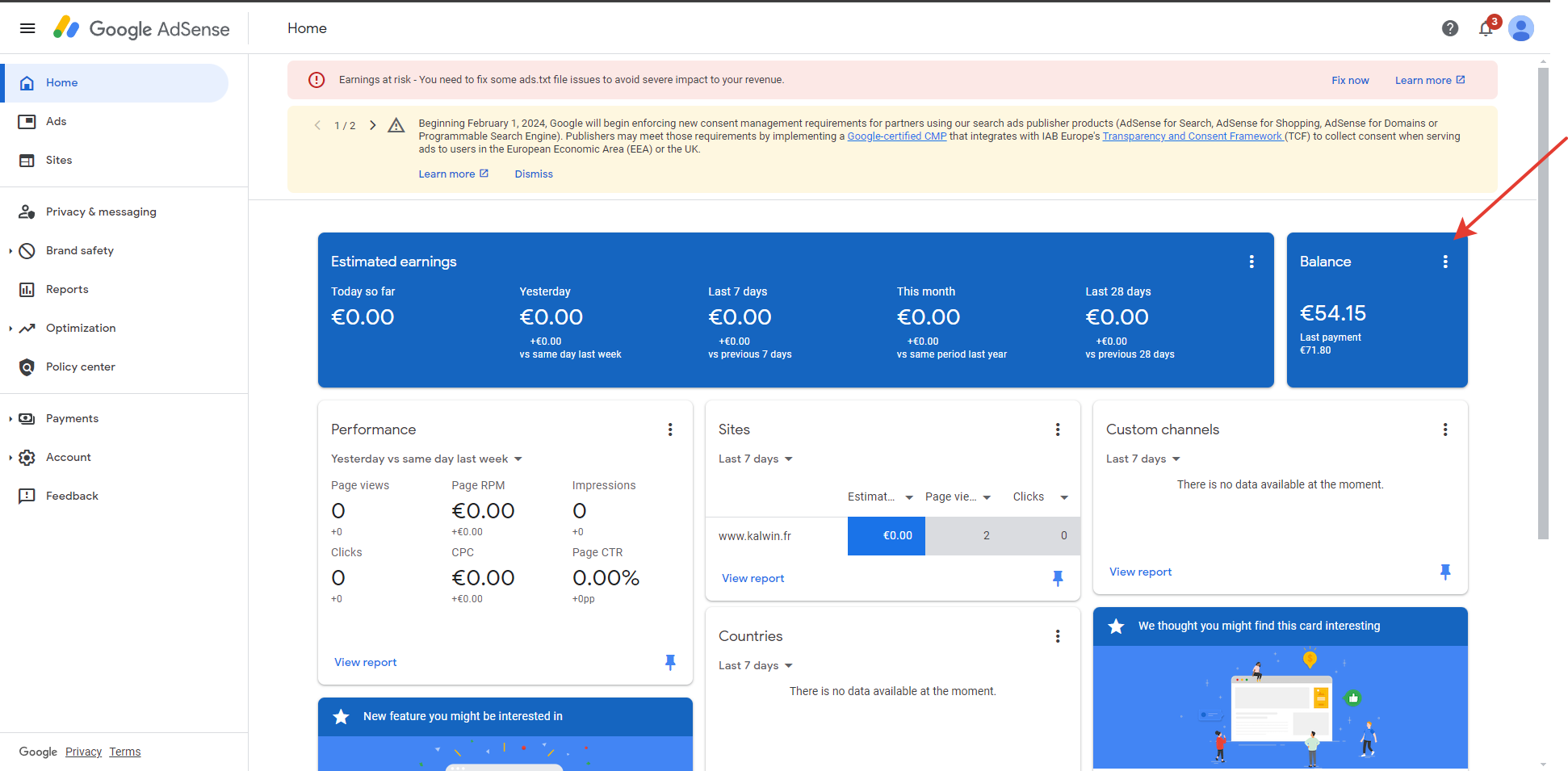Pin the Performance card
The width and height of the screenshot is (1568, 771).
tap(670, 662)
